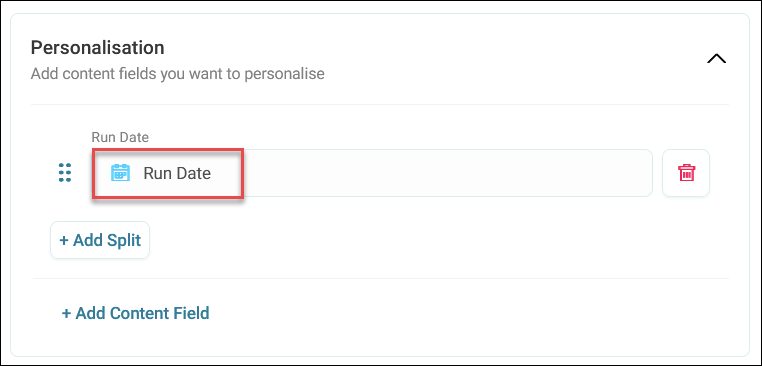Delete the Run Date field with trash icon

pyautogui.click(x=686, y=173)
